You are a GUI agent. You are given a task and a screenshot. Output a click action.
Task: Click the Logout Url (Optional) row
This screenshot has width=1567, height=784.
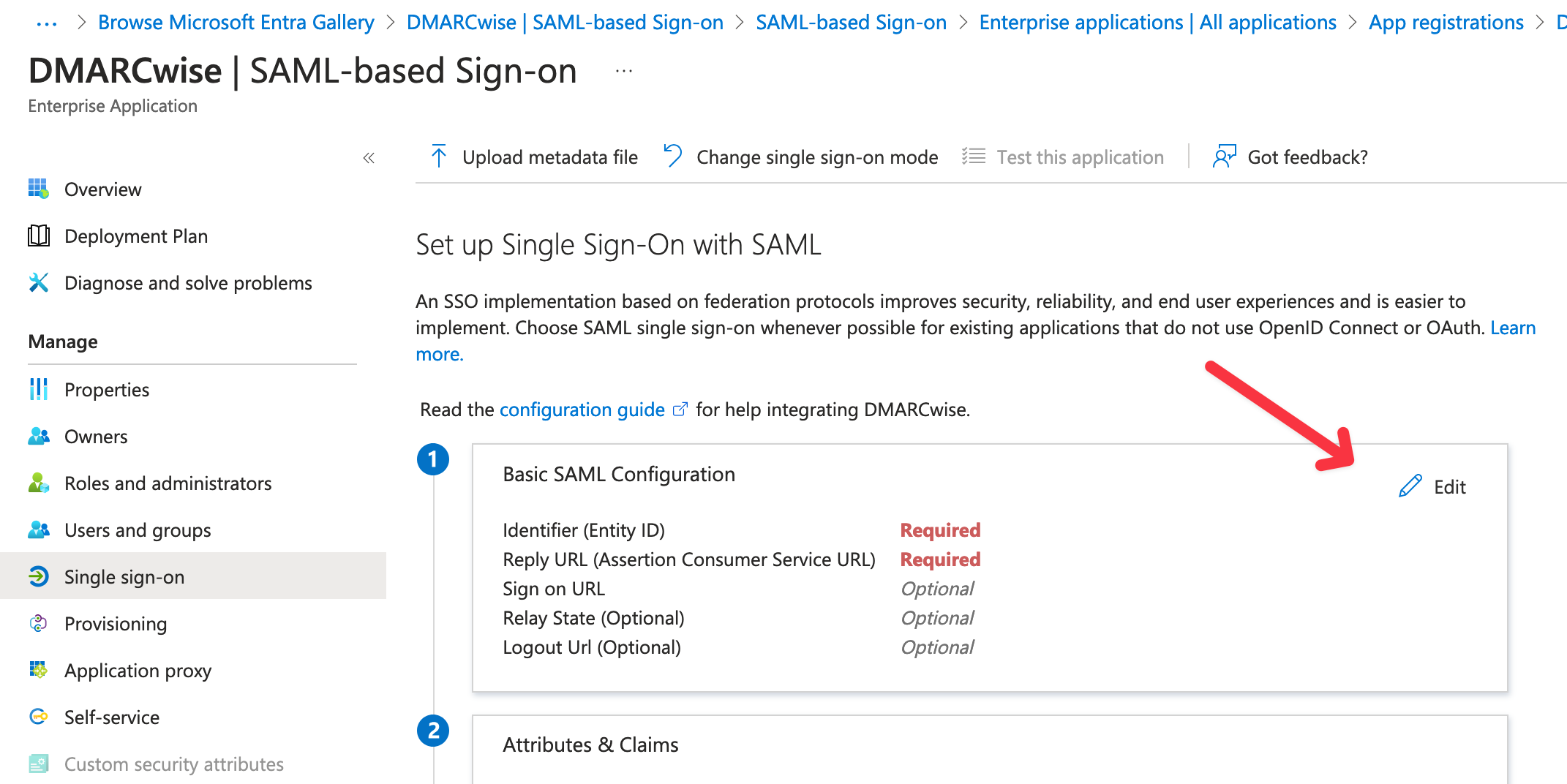click(738, 647)
